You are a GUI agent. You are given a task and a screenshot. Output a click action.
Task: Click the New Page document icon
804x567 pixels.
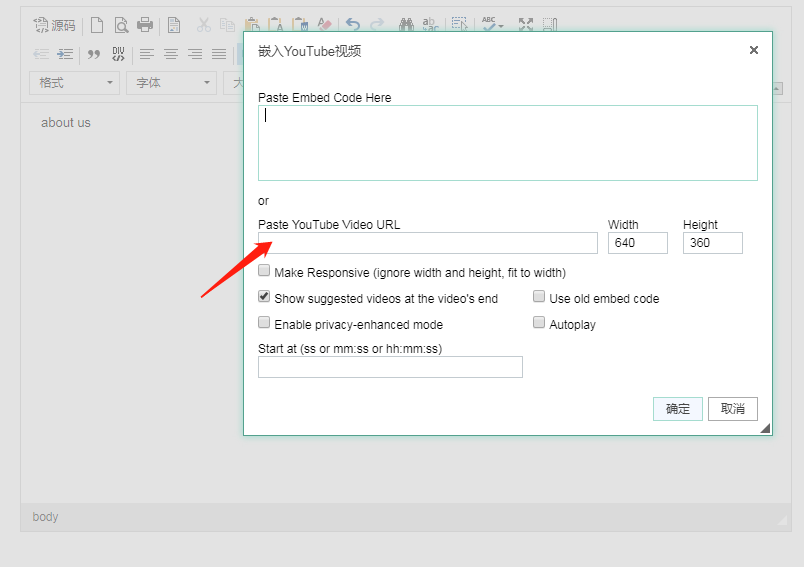97,25
